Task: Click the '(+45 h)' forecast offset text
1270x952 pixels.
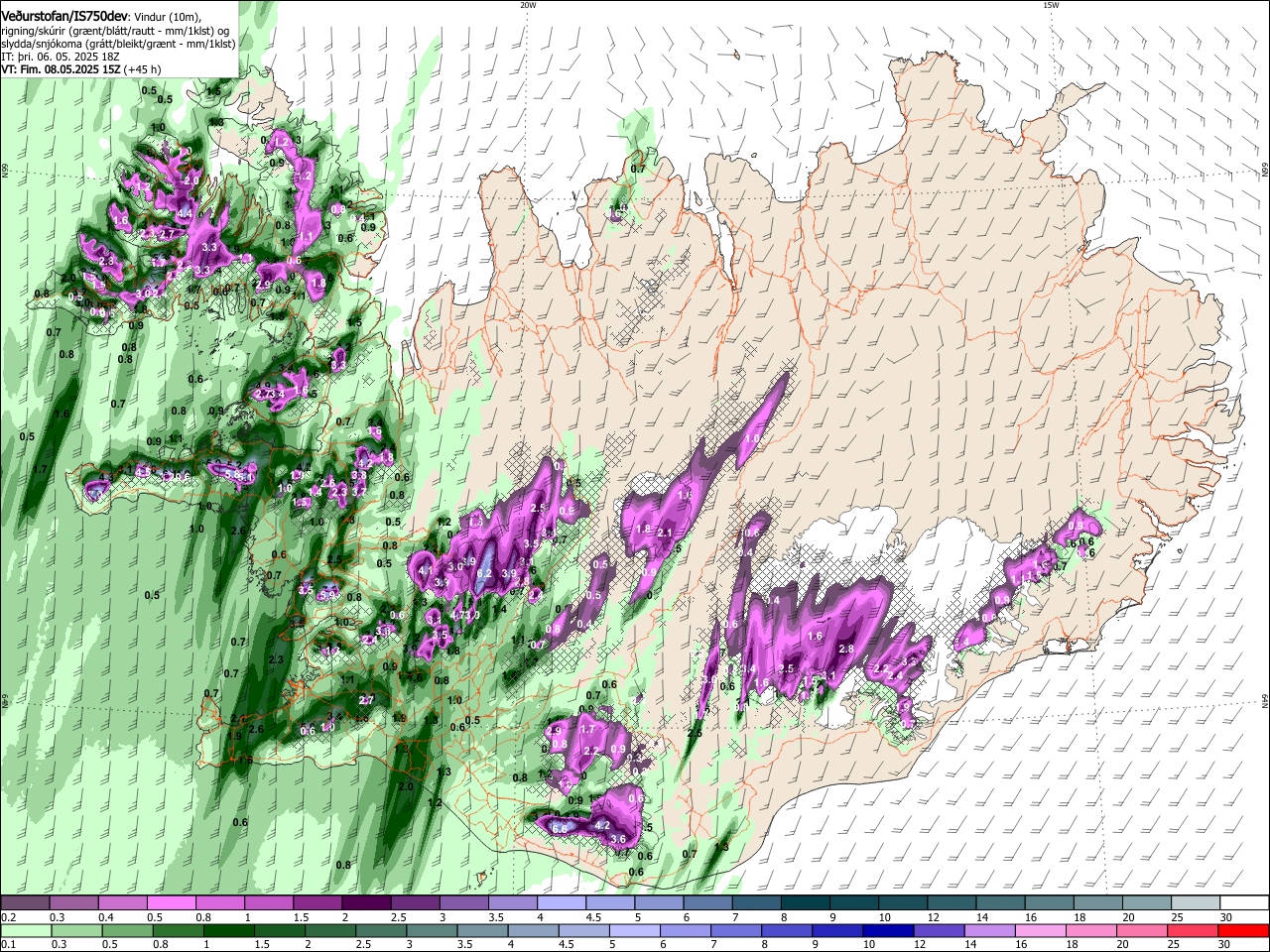Action: pyautogui.click(x=143, y=70)
